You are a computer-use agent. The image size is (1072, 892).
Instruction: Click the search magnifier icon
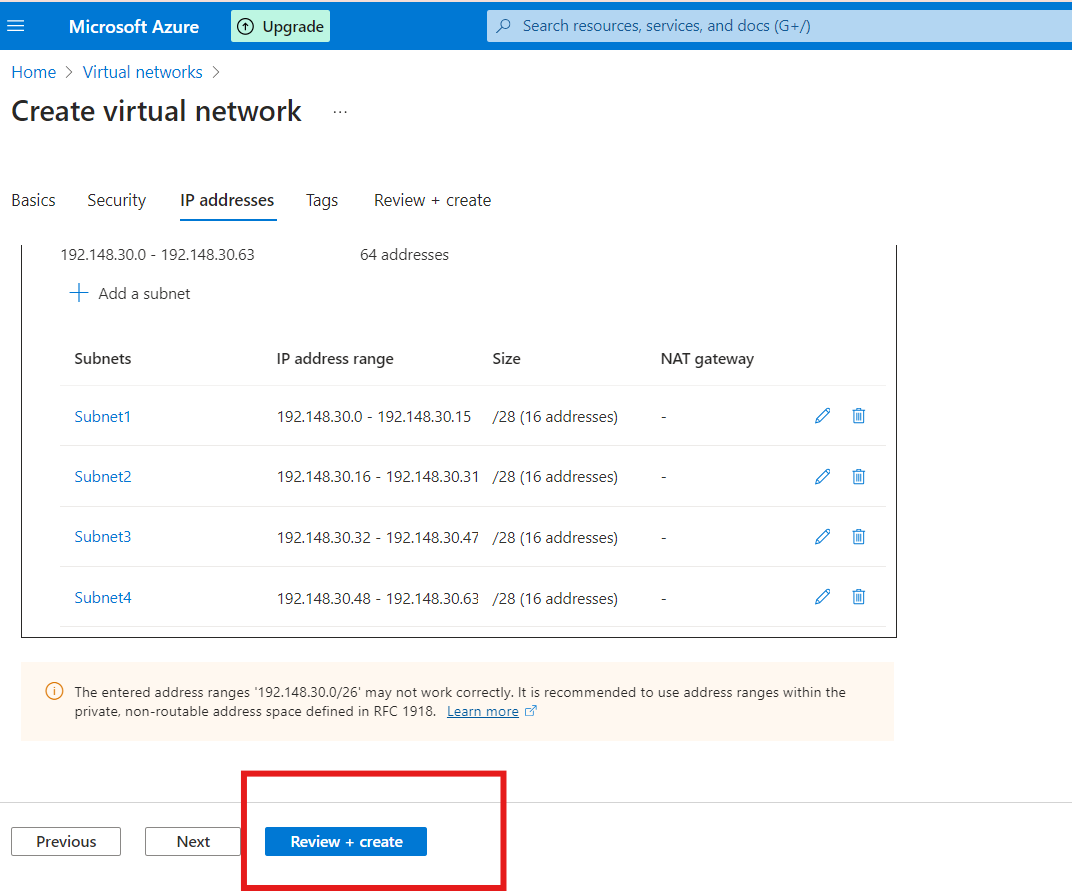pyautogui.click(x=504, y=26)
